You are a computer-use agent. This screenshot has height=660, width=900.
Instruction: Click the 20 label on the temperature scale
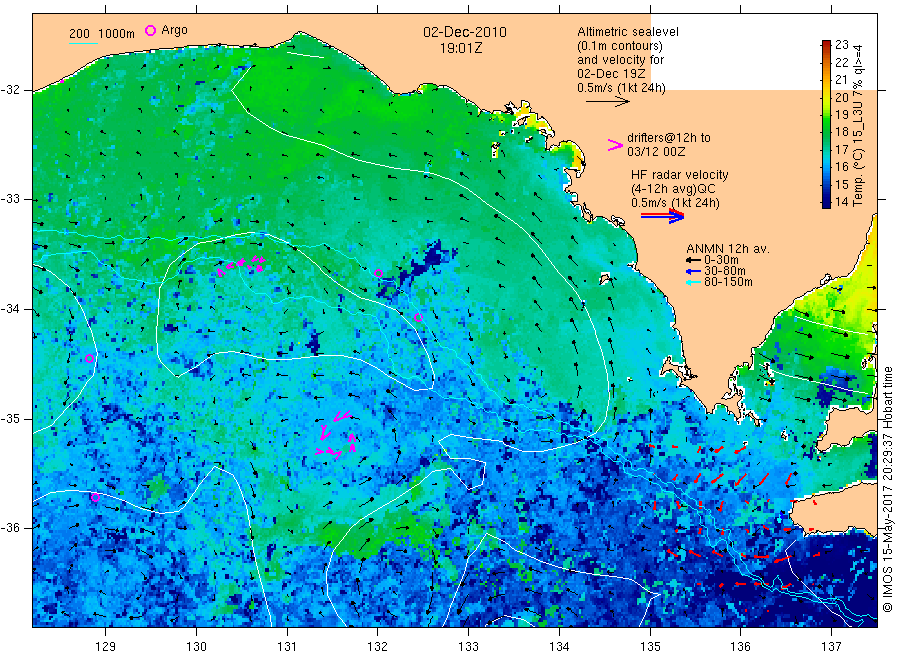pos(841,98)
